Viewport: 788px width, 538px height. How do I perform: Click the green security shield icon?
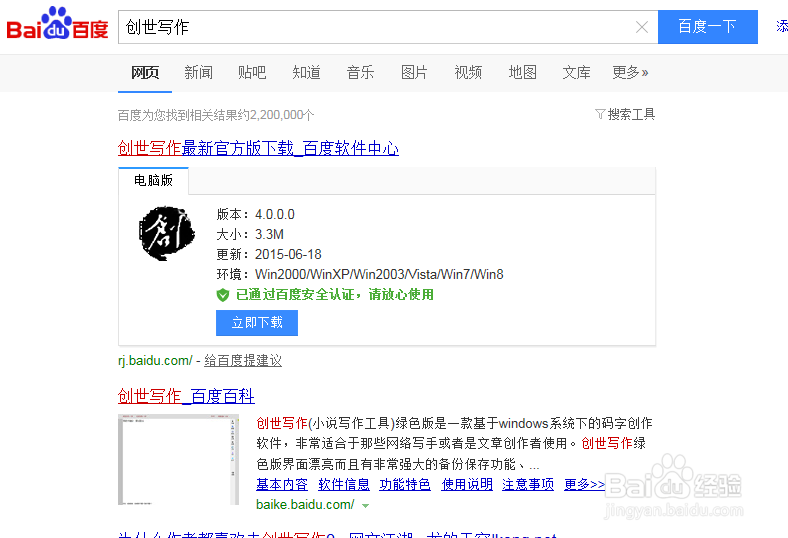(x=223, y=295)
